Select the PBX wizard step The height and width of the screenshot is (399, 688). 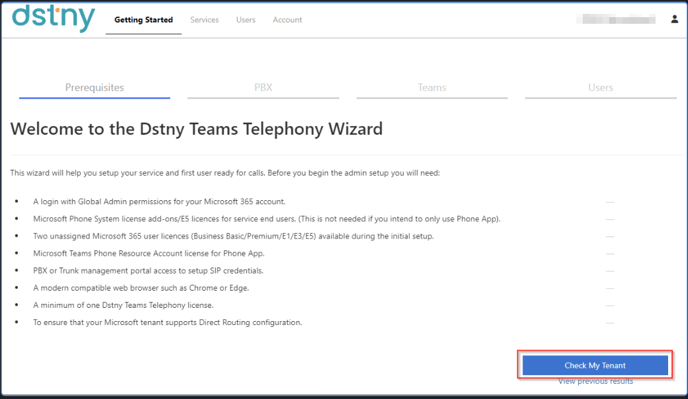pos(263,88)
